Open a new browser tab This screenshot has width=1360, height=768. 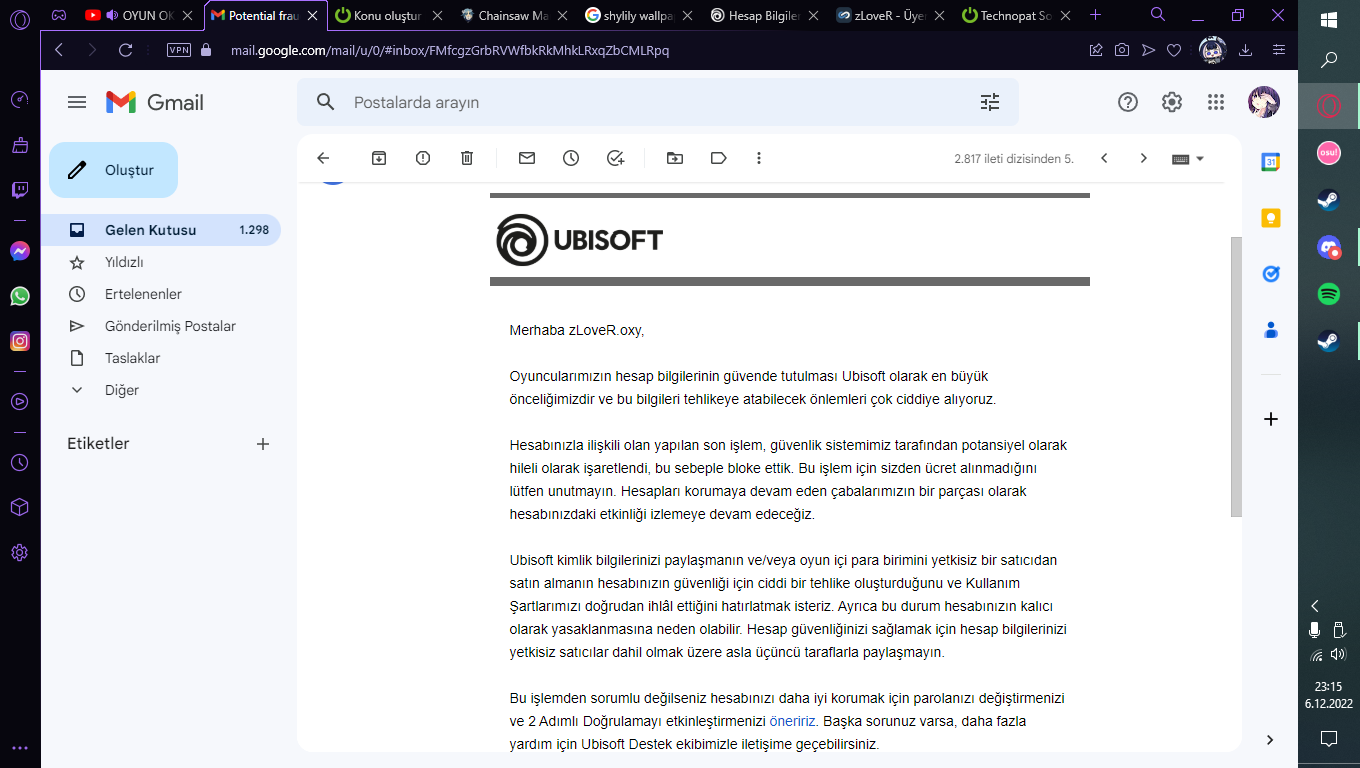pos(1096,15)
